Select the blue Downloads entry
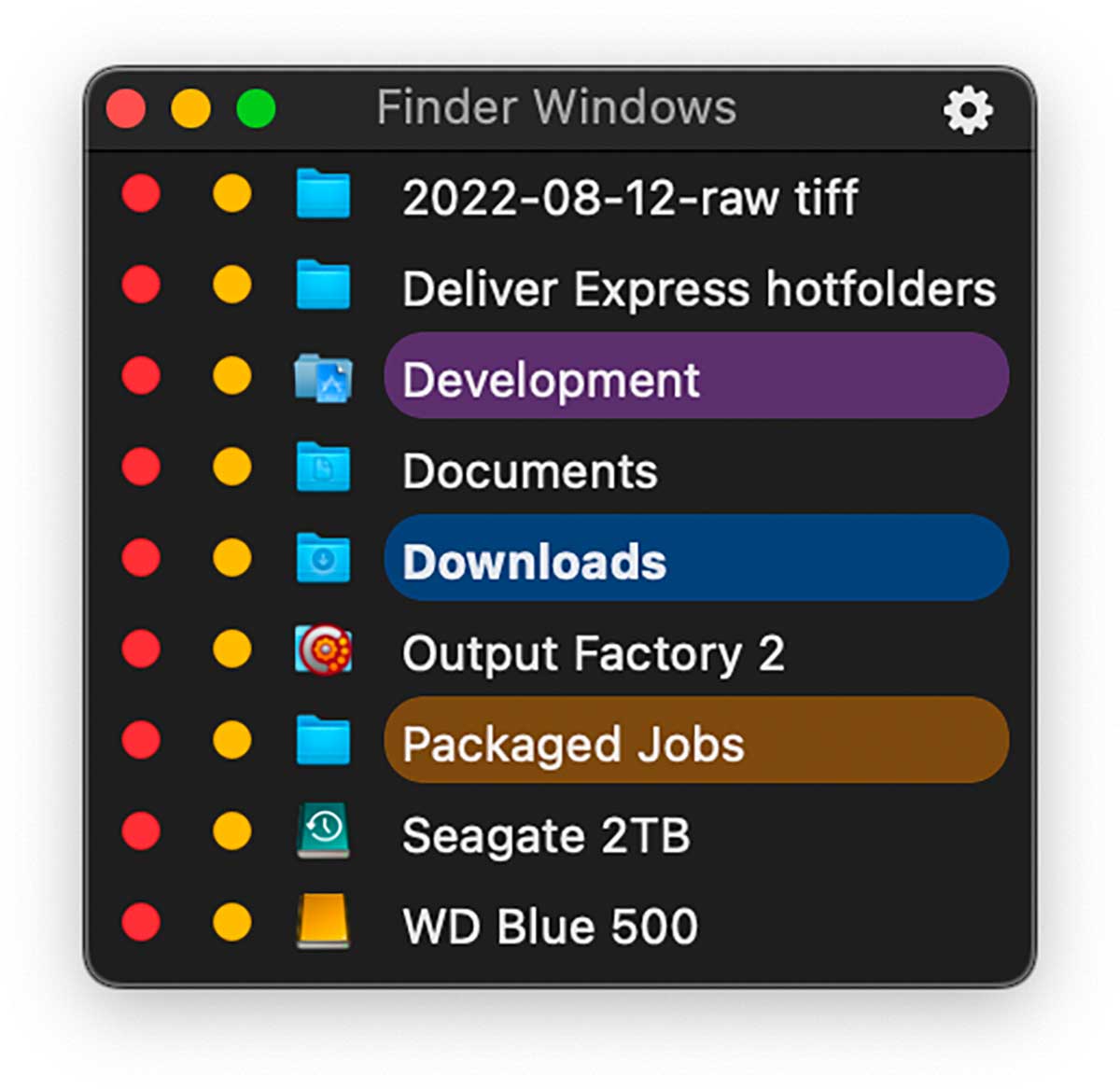 point(695,559)
